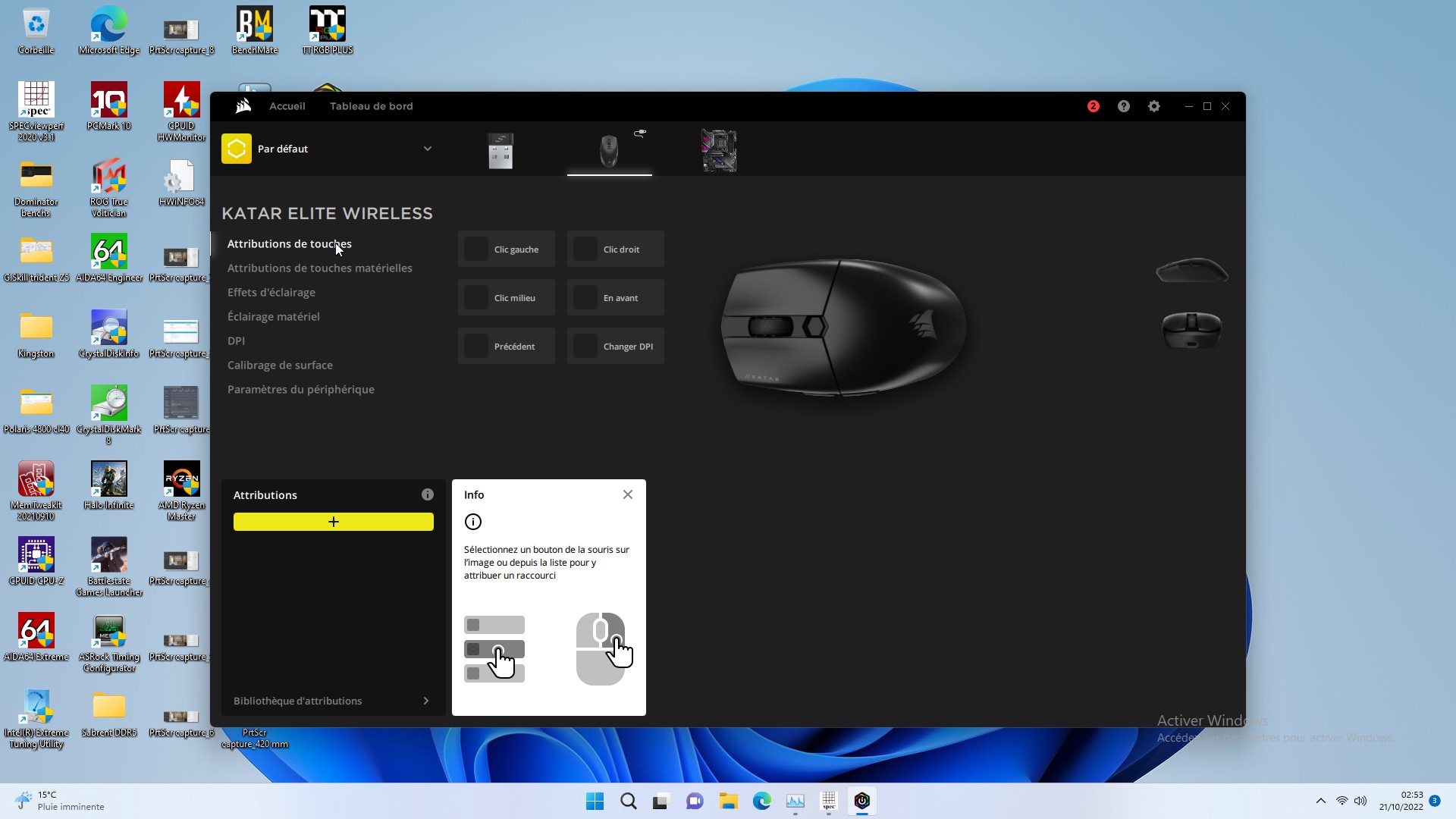Open MemTweakIt desktop shortcut
Screen dimensions: 1456x819
tap(36, 491)
